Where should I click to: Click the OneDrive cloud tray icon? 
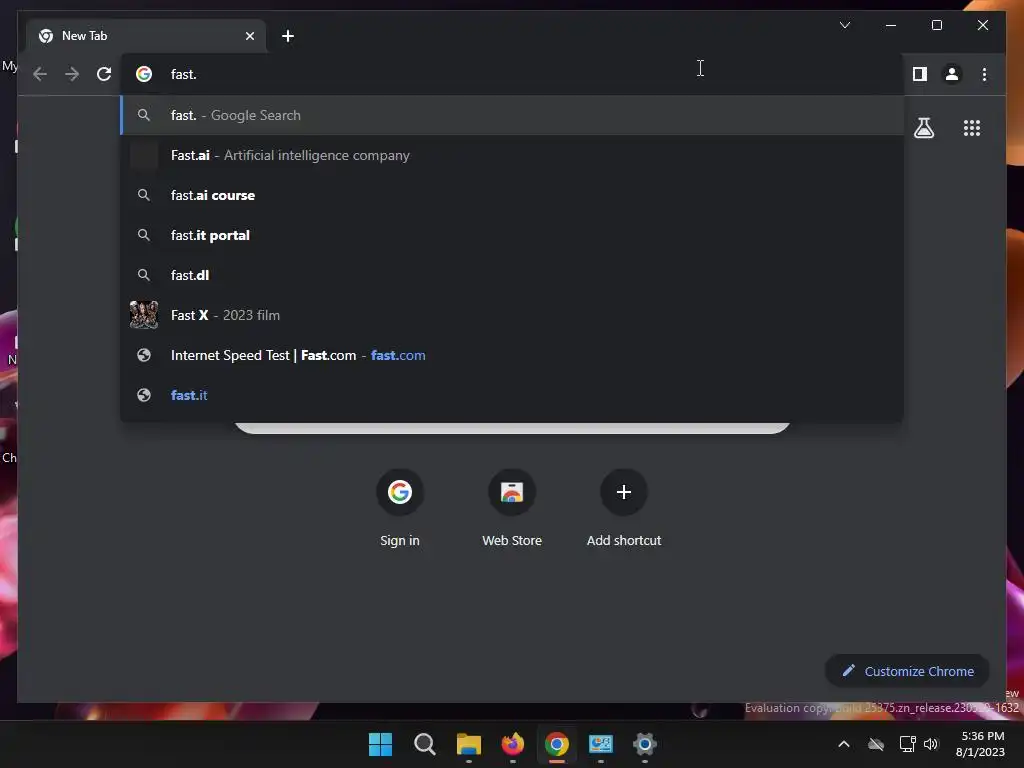[x=876, y=744]
